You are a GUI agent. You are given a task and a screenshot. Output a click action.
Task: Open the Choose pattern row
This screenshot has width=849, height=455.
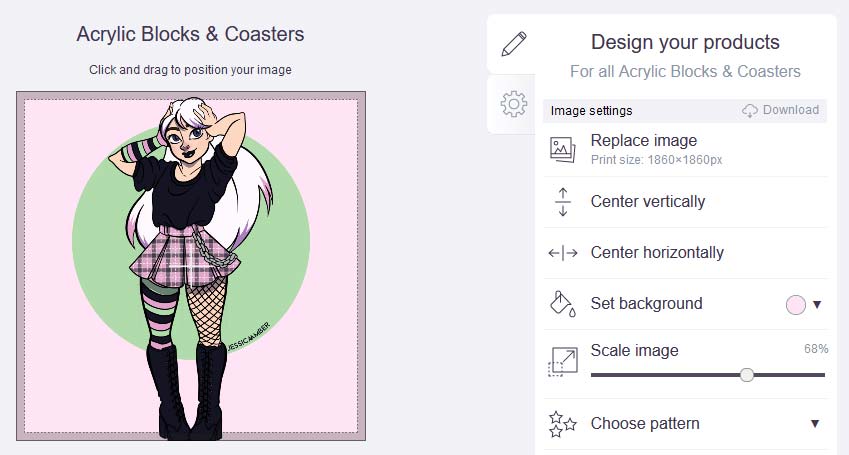(685, 424)
